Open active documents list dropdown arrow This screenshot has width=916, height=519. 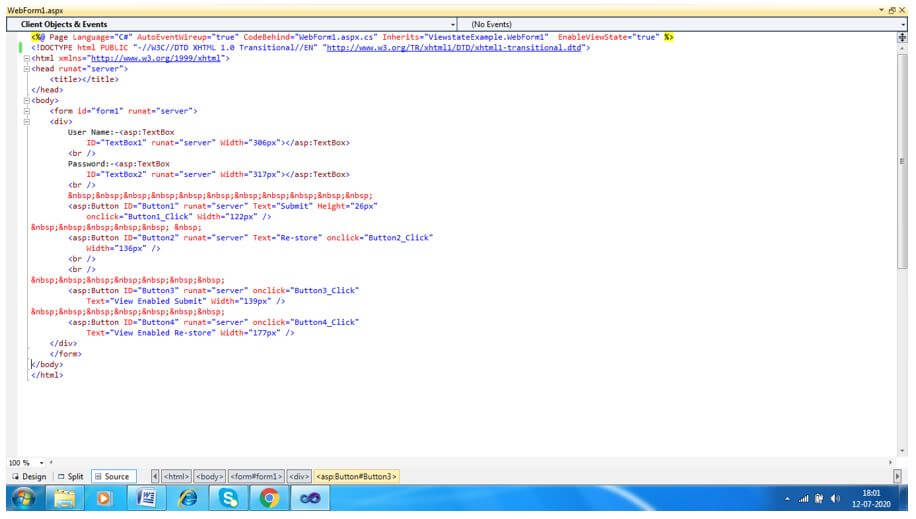pos(882,11)
